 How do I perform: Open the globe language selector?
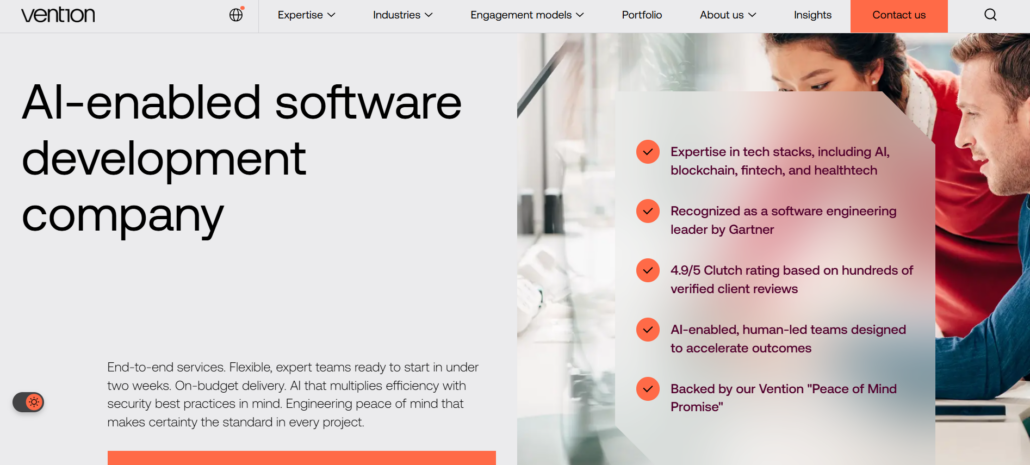pyautogui.click(x=236, y=14)
